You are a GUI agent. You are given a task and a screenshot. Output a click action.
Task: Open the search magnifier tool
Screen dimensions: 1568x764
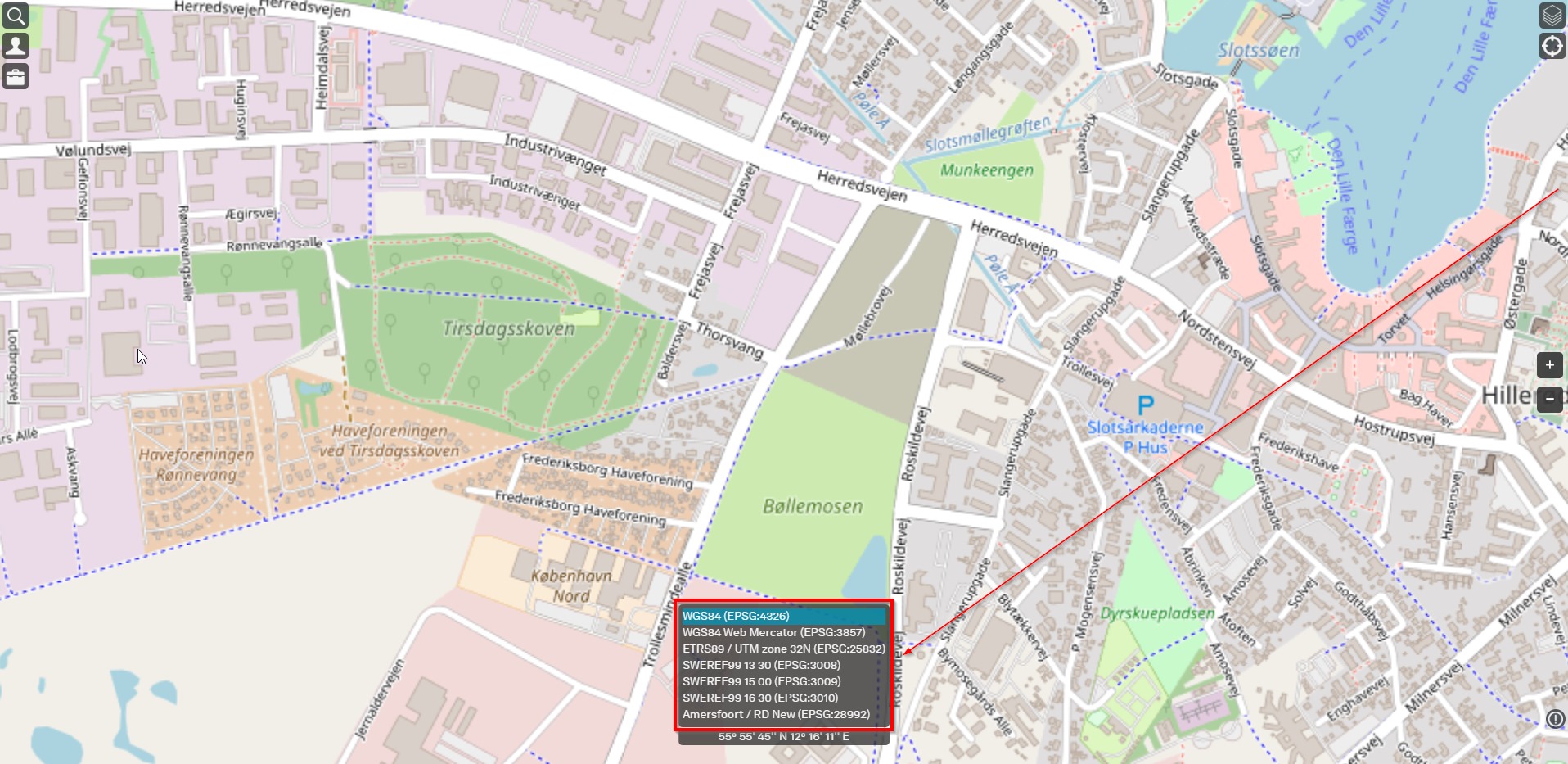click(x=16, y=15)
